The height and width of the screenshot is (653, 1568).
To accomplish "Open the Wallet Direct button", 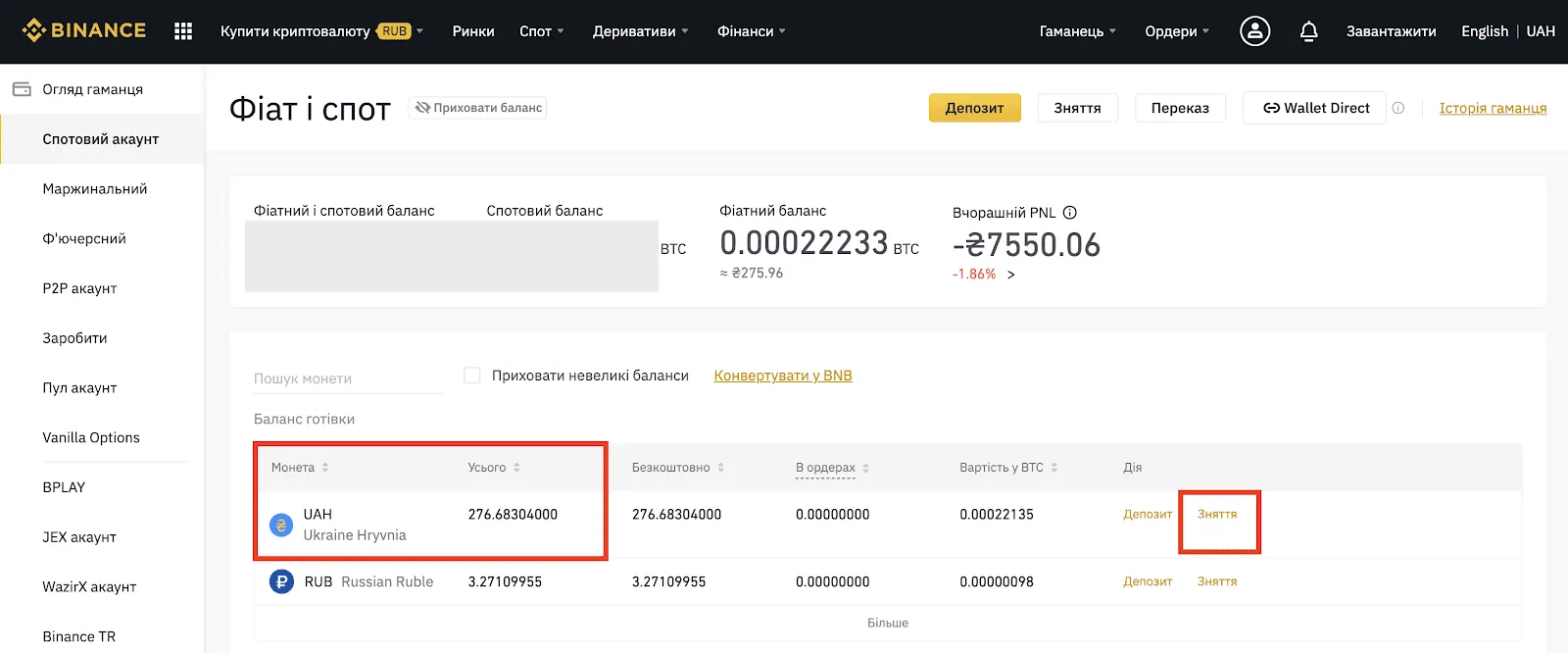I will [x=1315, y=108].
